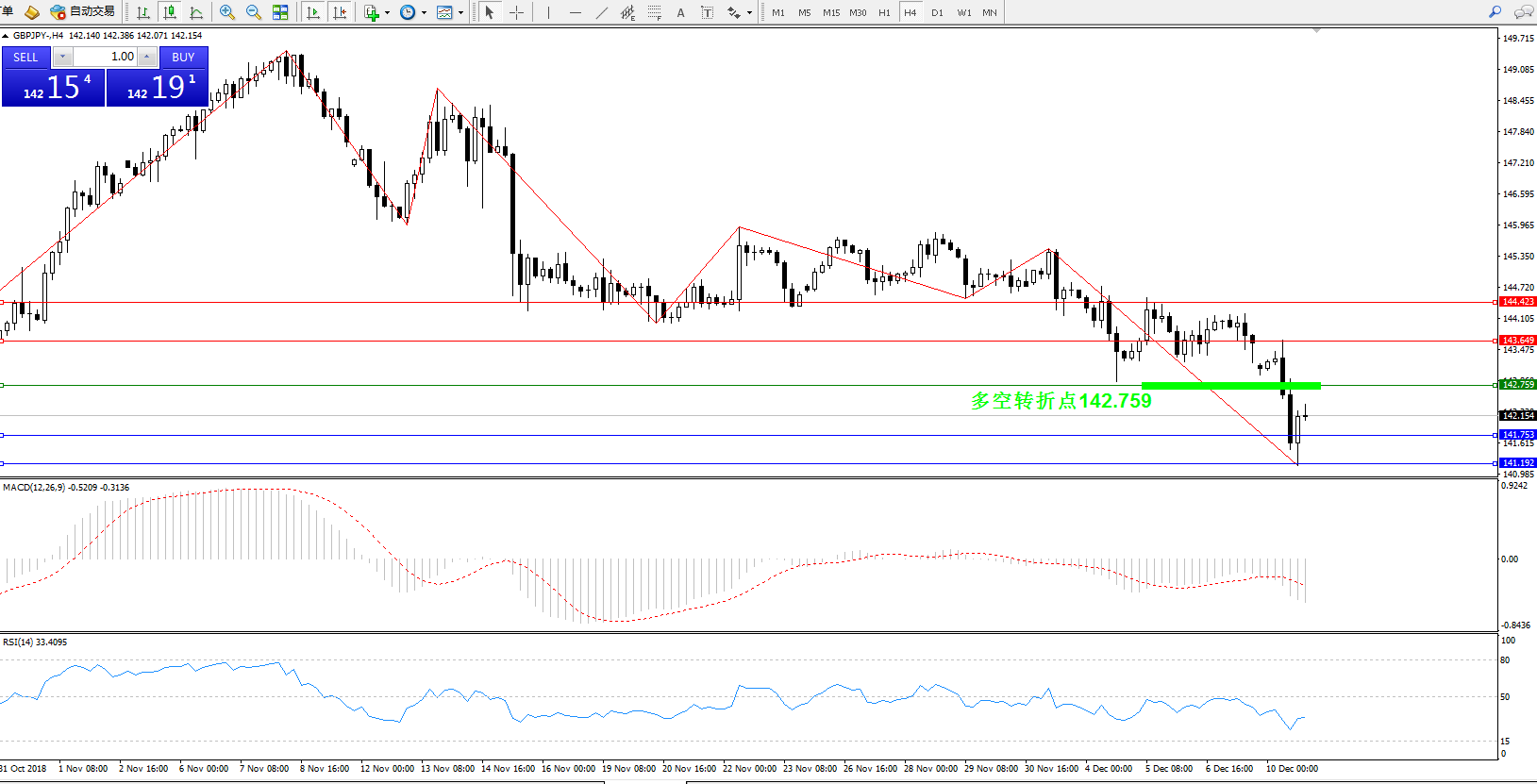This screenshot has width=1537, height=784.
Task: Click the lot volume field showing 1.00
Action: [105, 57]
